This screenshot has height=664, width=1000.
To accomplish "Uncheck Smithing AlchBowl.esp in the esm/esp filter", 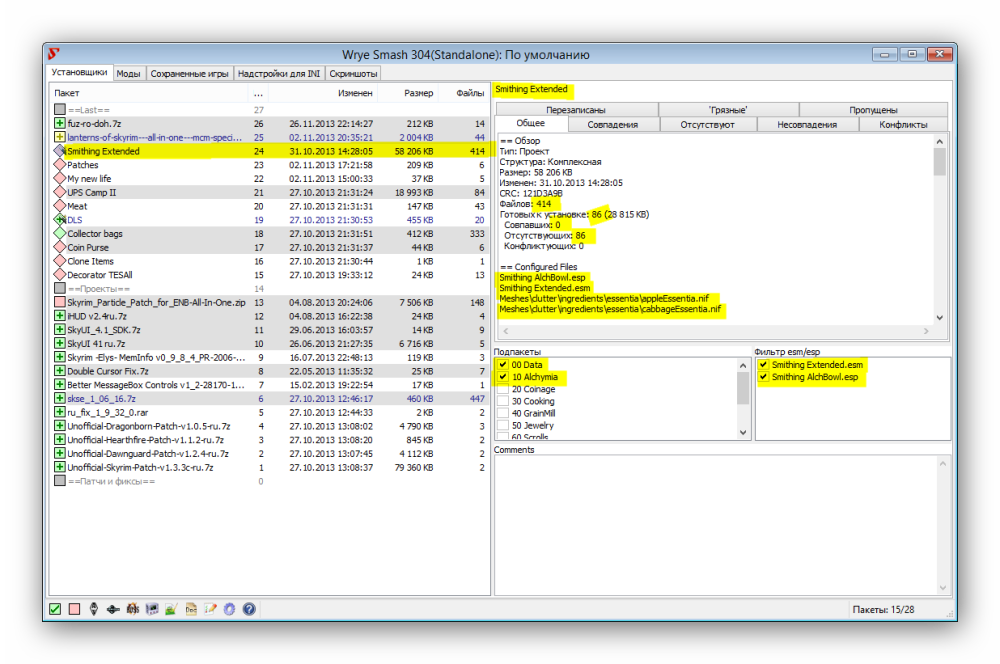I will 763,377.
